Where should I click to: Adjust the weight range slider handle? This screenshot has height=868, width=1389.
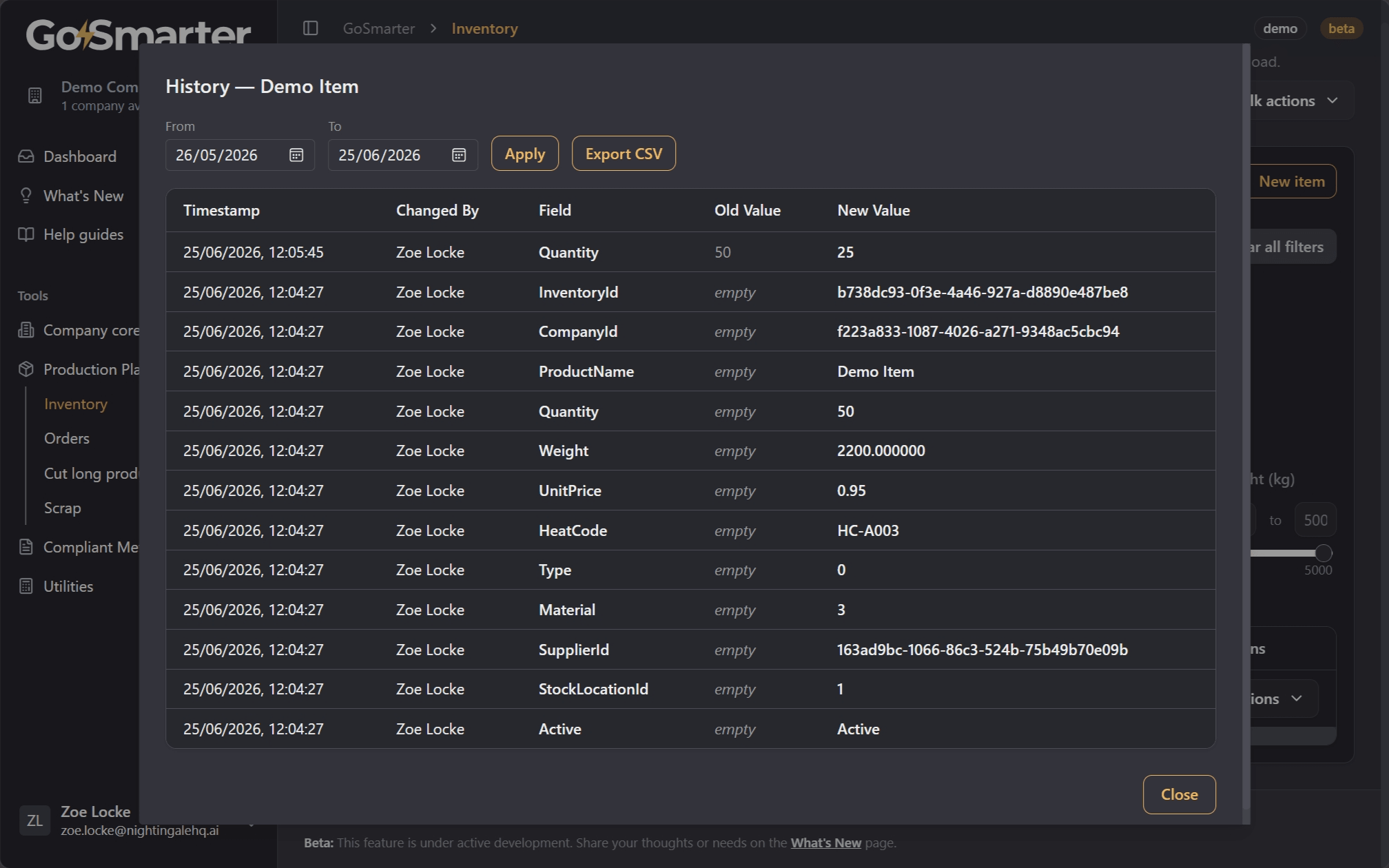[x=1323, y=552]
